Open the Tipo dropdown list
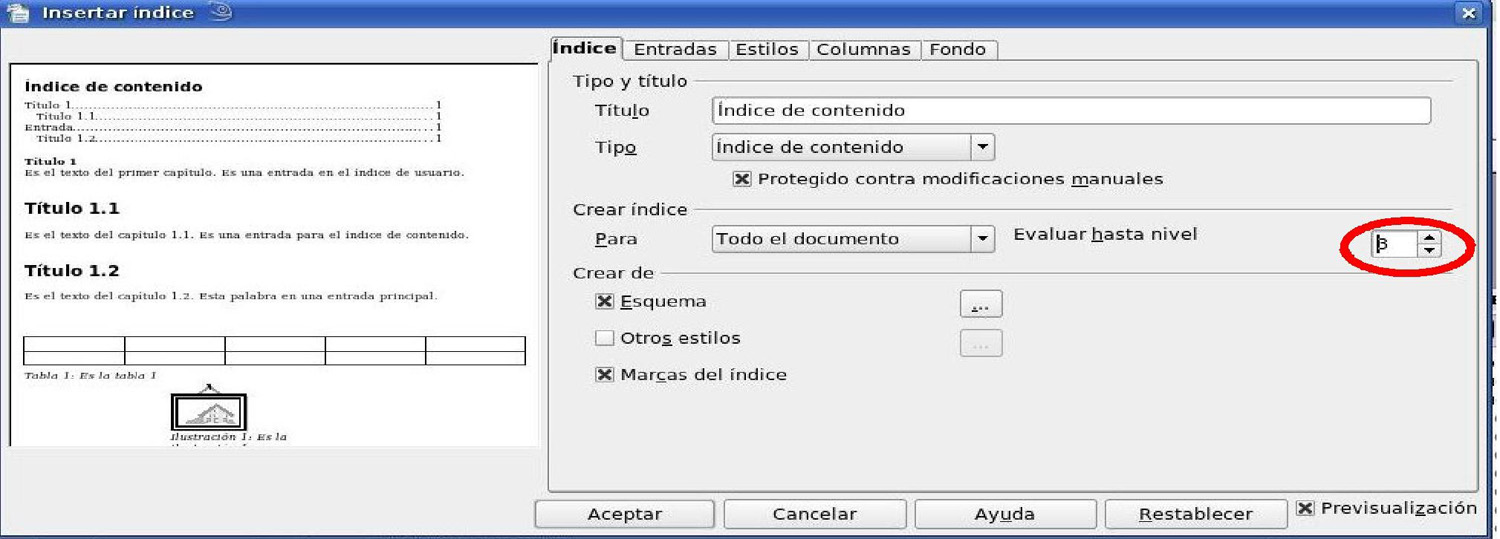The width and height of the screenshot is (1500, 539). pyautogui.click(x=983, y=148)
